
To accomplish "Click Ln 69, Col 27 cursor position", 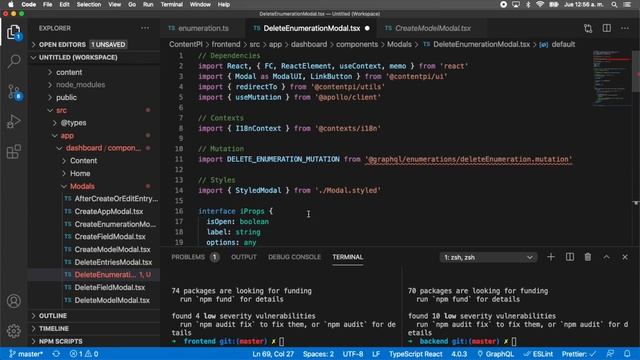I will click(273, 354).
